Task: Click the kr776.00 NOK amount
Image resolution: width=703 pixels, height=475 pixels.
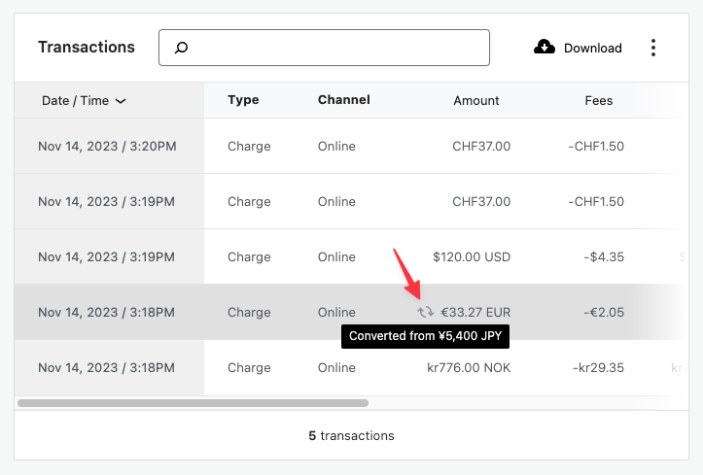Action: click(469, 368)
